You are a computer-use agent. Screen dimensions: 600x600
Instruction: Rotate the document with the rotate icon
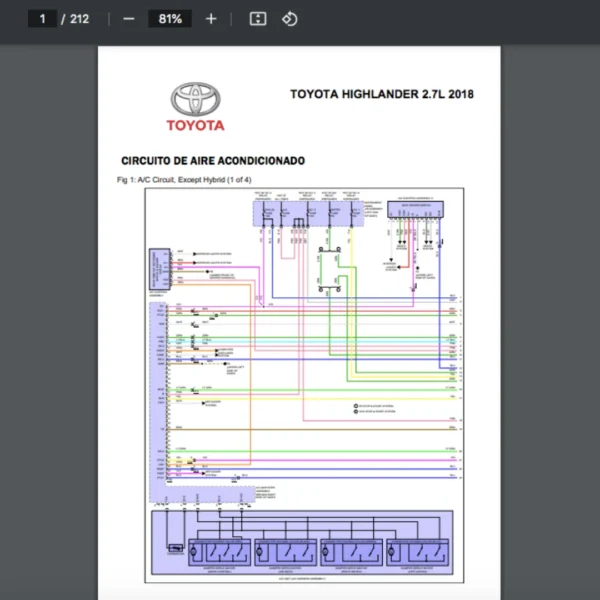point(290,19)
